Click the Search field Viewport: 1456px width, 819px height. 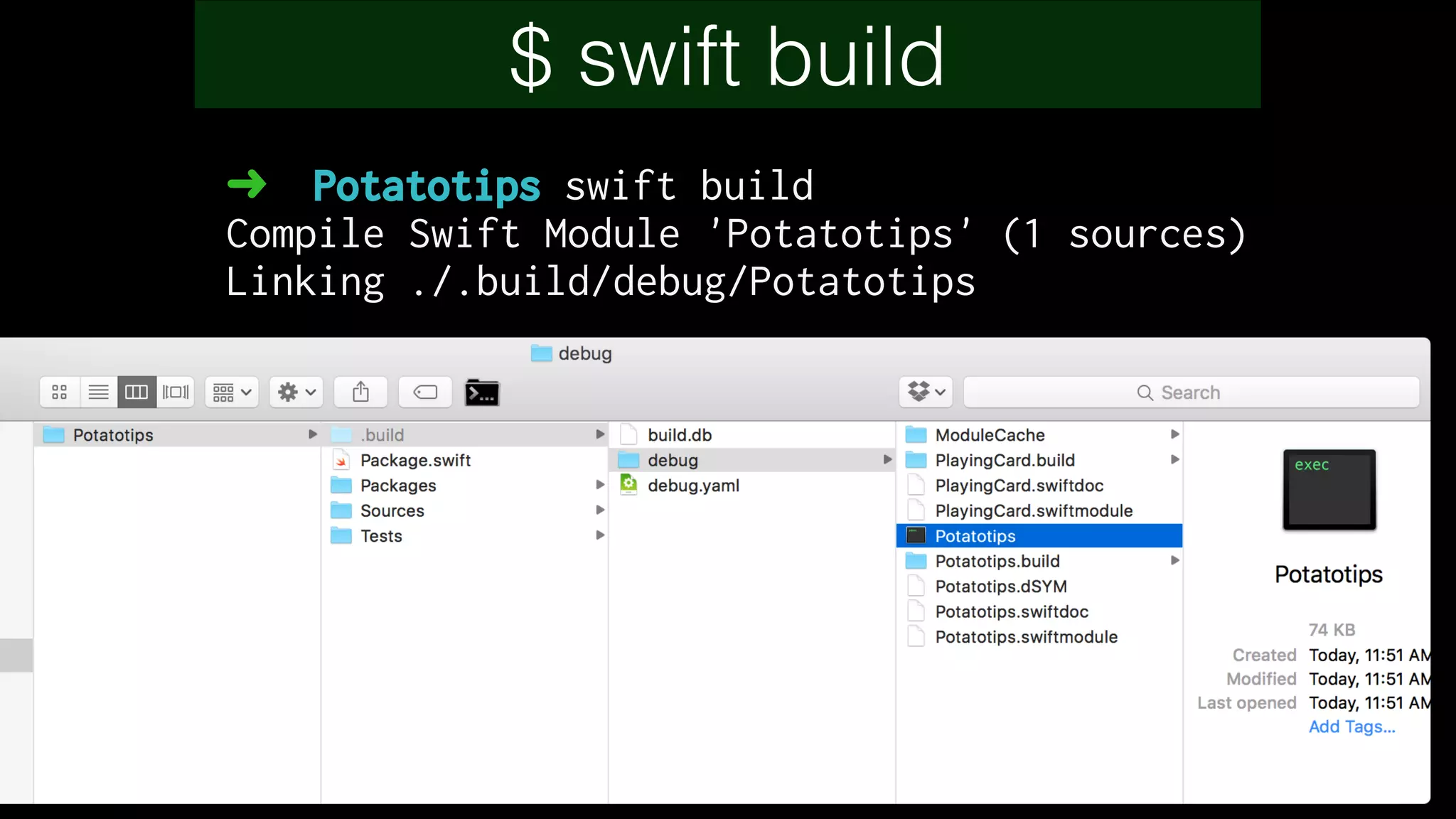coord(1192,392)
